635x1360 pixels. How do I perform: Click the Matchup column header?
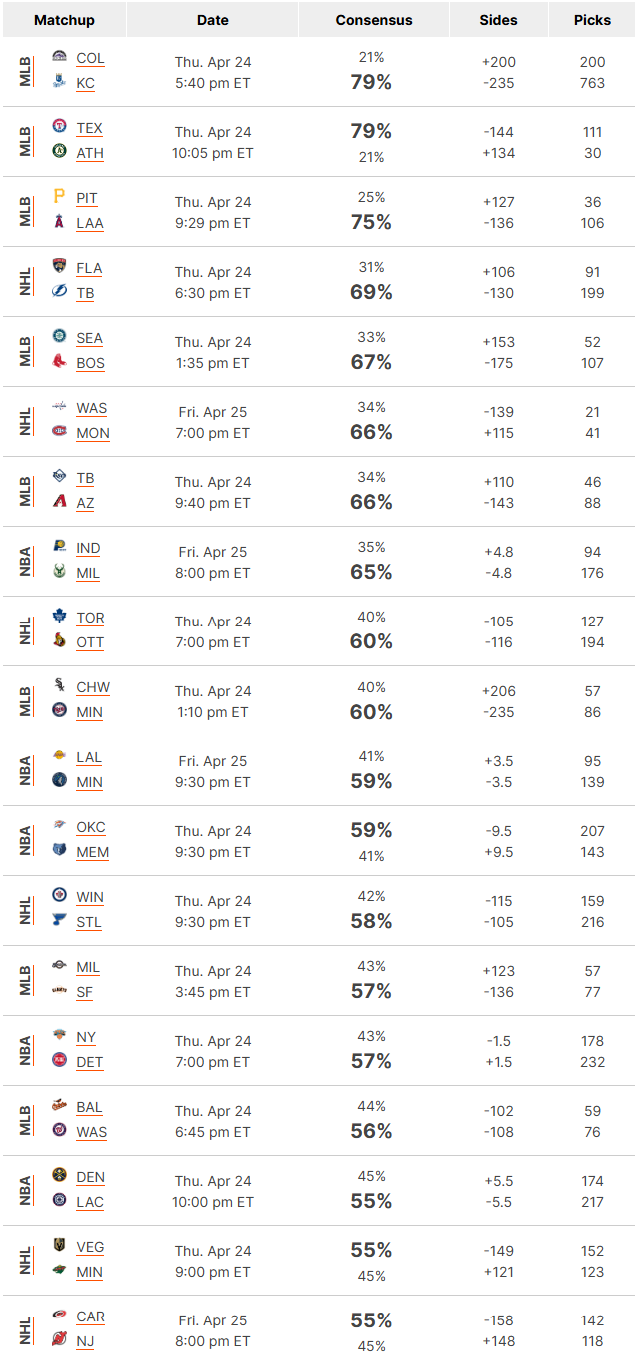coord(64,20)
